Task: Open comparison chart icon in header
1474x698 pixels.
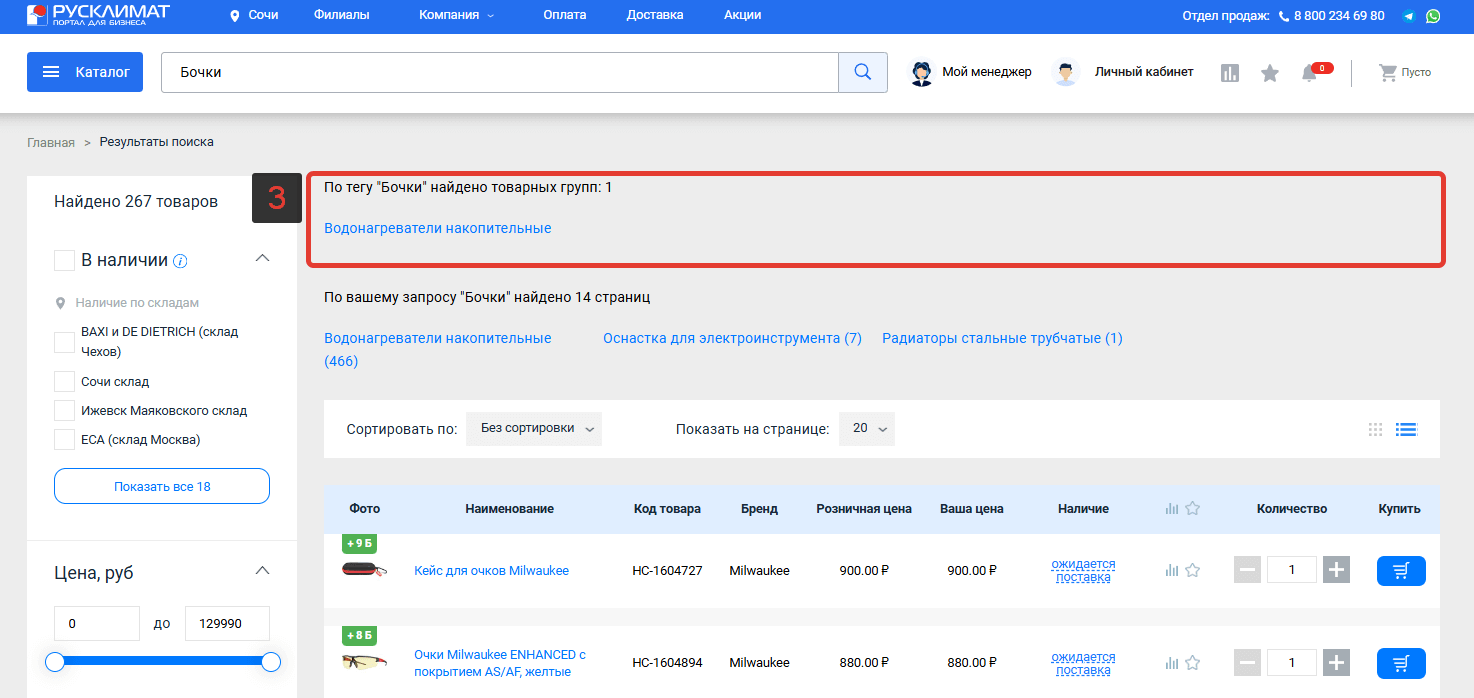Action: [1230, 73]
